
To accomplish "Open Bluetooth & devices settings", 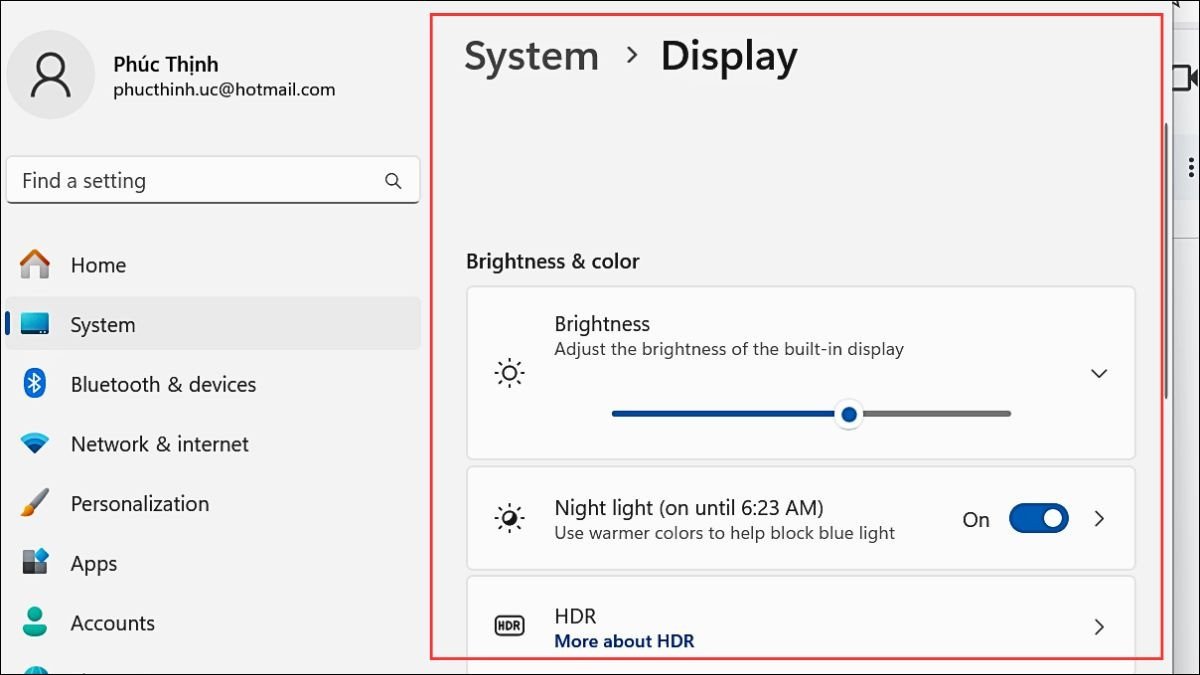I will pos(163,384).
